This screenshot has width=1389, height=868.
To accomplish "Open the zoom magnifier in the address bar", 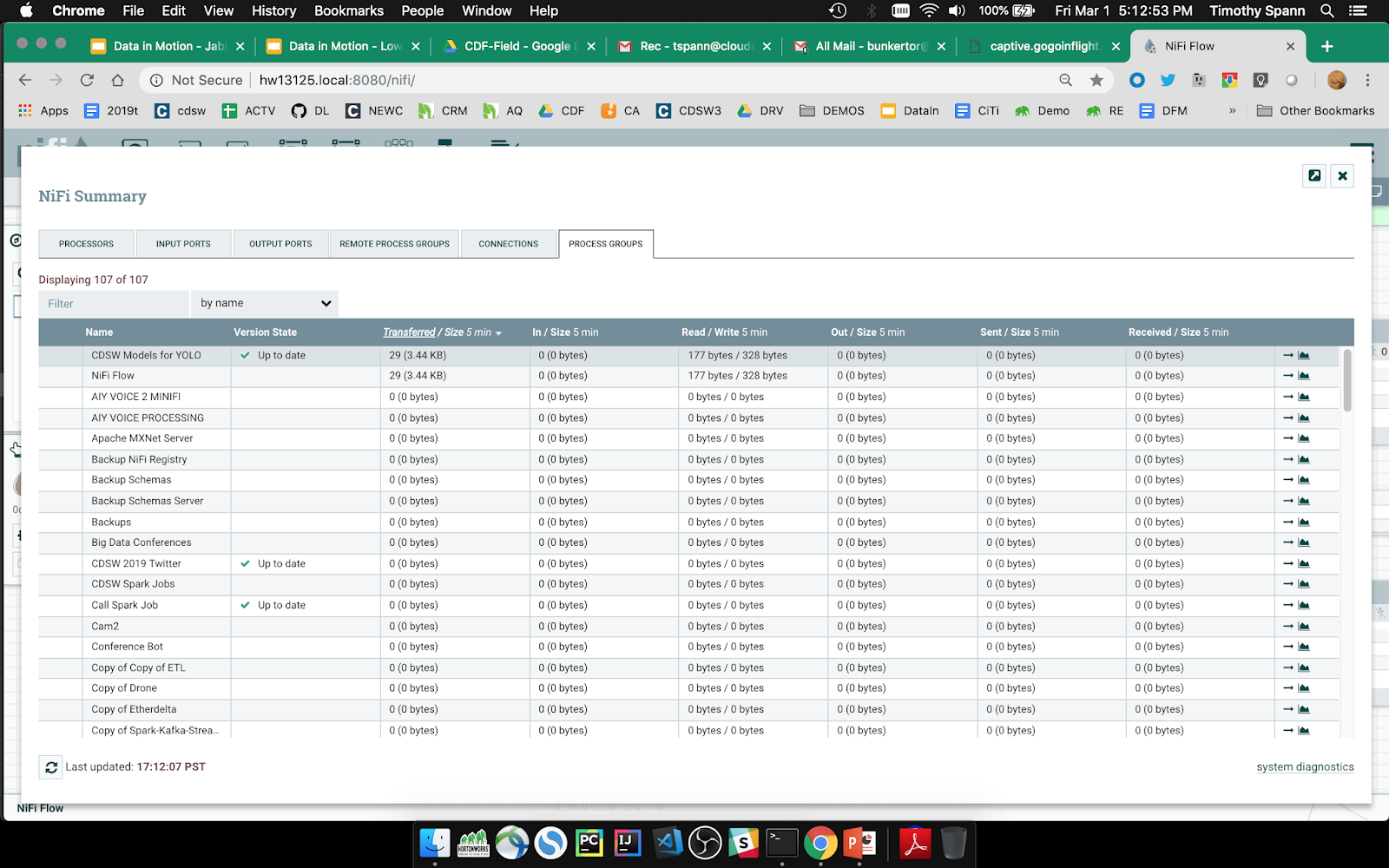I will coord(1065,80).
